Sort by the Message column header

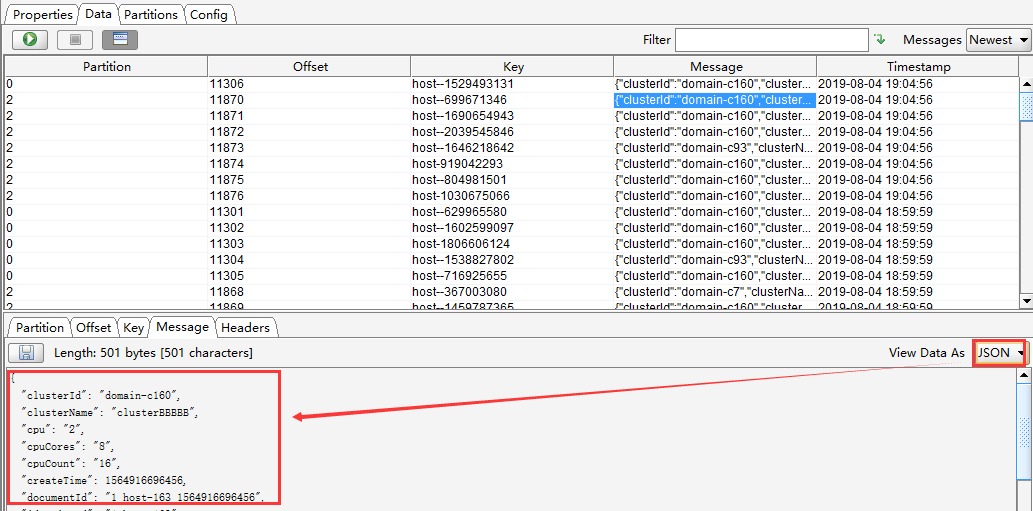pos(716,67)
